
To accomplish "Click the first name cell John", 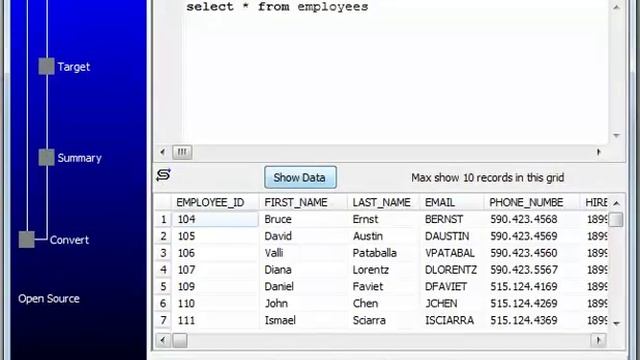I will tap(303, 303).
